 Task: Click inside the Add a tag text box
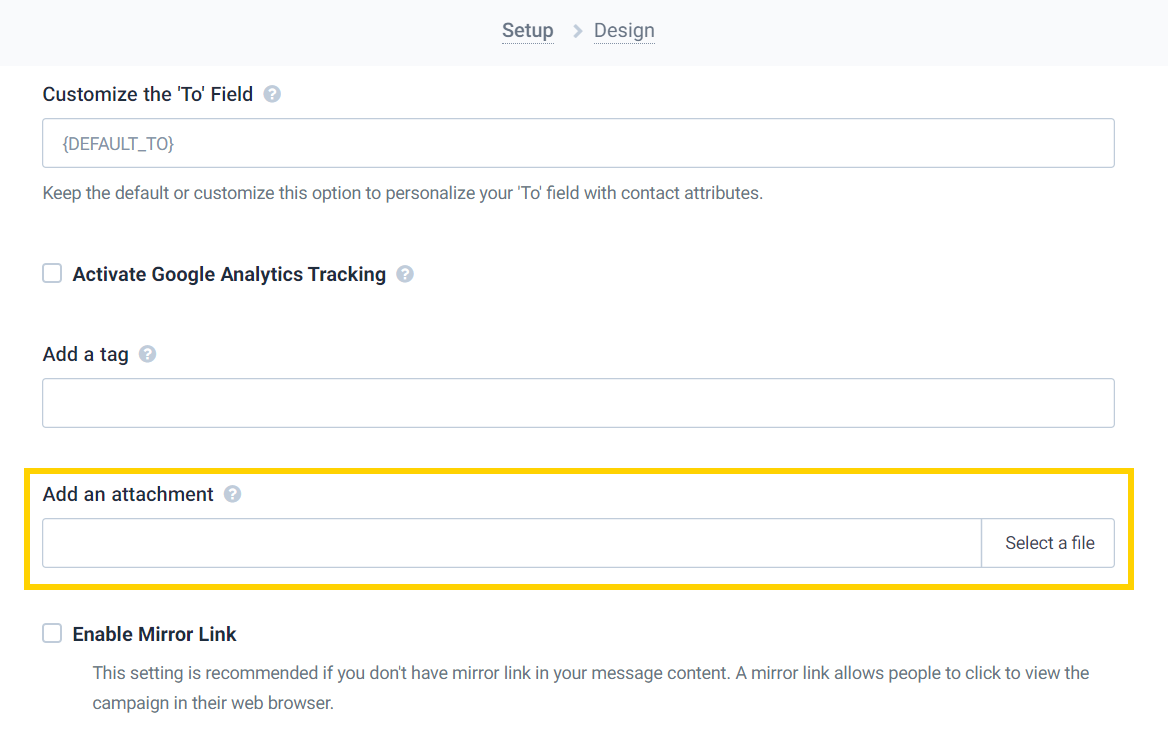(578, 403)
